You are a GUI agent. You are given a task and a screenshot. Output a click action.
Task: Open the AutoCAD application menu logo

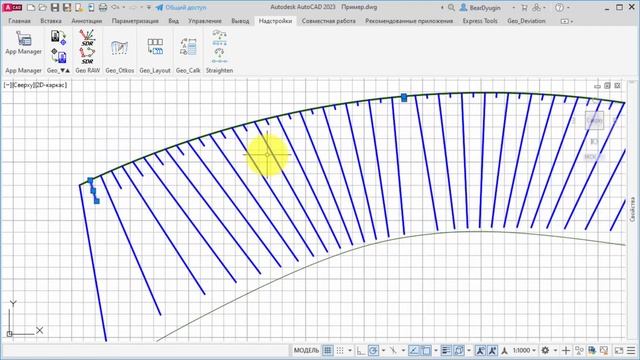(12, 7)
